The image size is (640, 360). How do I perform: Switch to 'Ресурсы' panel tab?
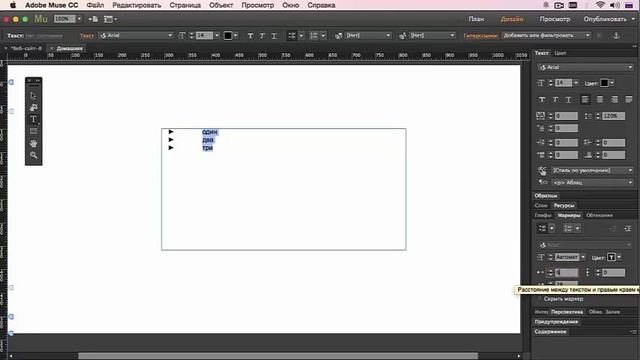[564, 205]
